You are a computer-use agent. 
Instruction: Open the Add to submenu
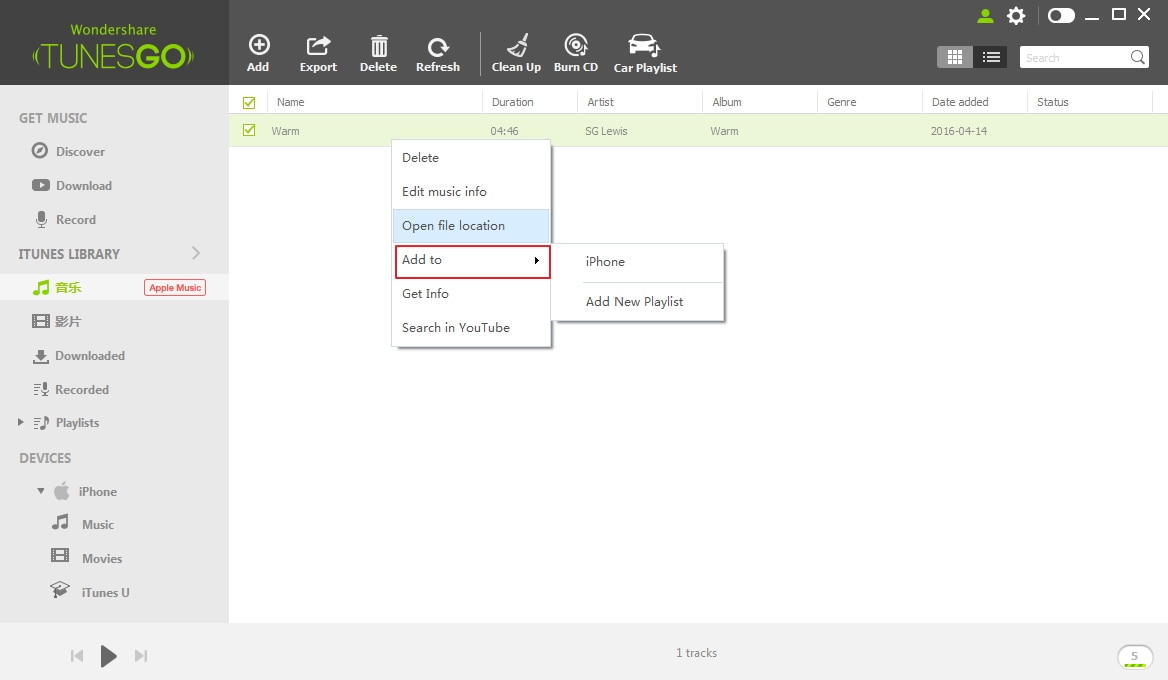click(x=472, y=261)
